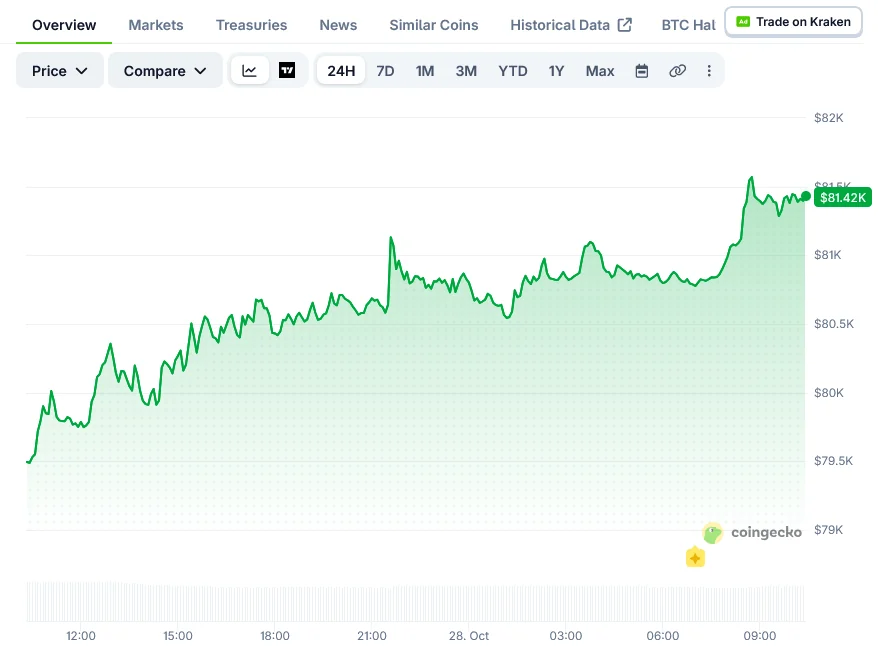Switch to TradingView chart icon
The height and width of the screenshot is (647, 878).
click(287, 71)
